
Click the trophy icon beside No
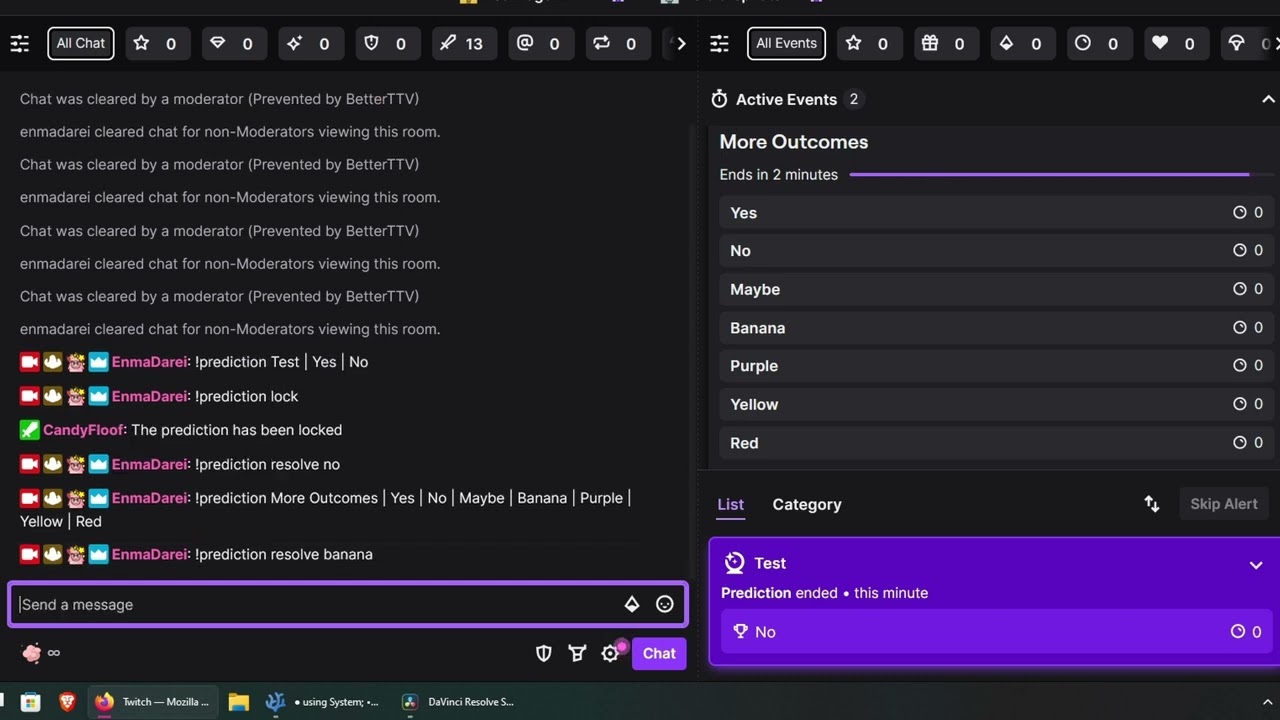(741, 631)
